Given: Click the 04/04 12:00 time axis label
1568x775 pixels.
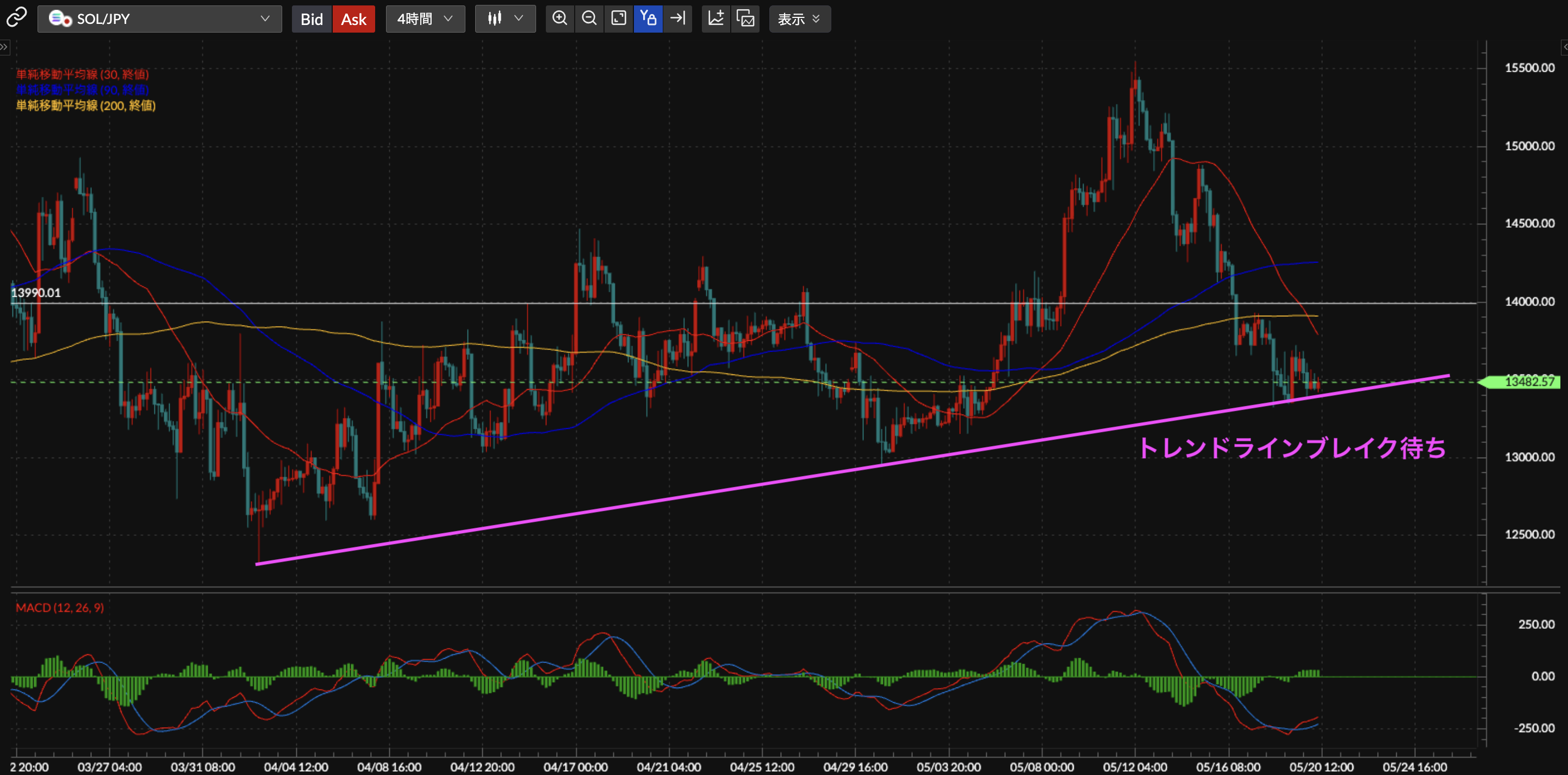Looking at the screenshot, I should tap(296, 767).
